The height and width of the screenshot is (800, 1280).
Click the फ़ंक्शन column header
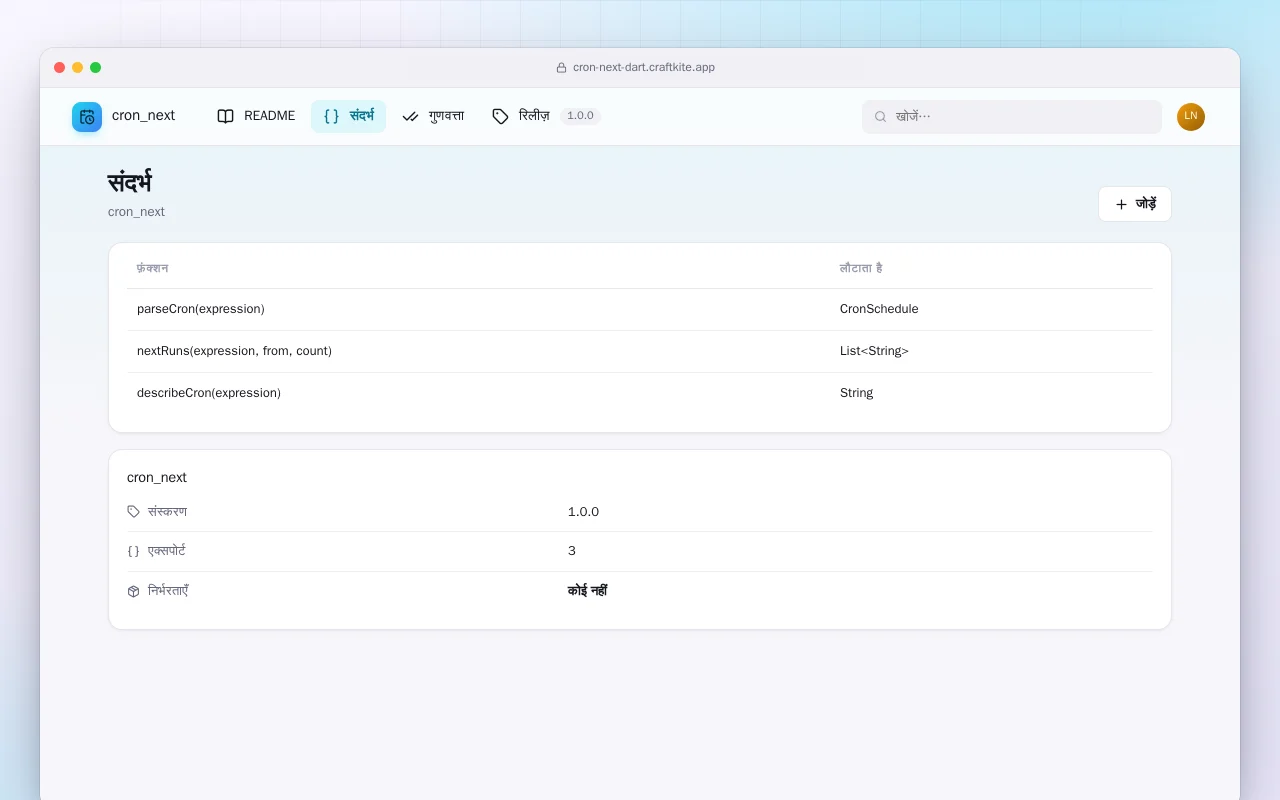(152, 268)
